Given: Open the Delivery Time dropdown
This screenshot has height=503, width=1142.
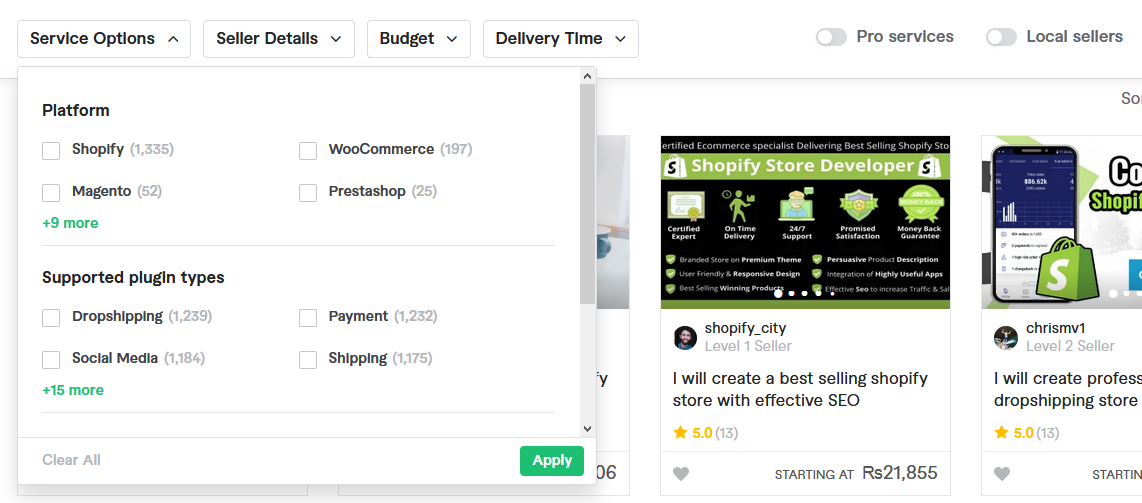Looking at the screenshot, I should (x=561, y=39).
